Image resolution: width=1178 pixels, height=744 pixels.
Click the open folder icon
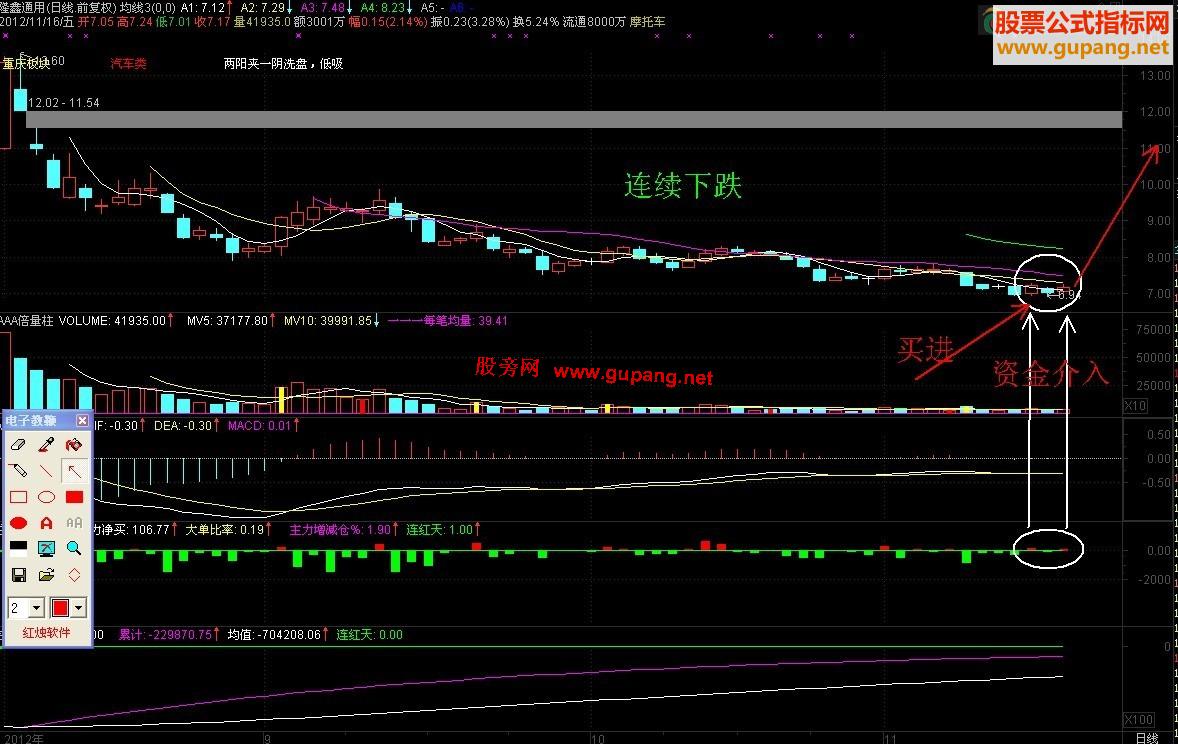pyautogui.click(x=47, y=575)
